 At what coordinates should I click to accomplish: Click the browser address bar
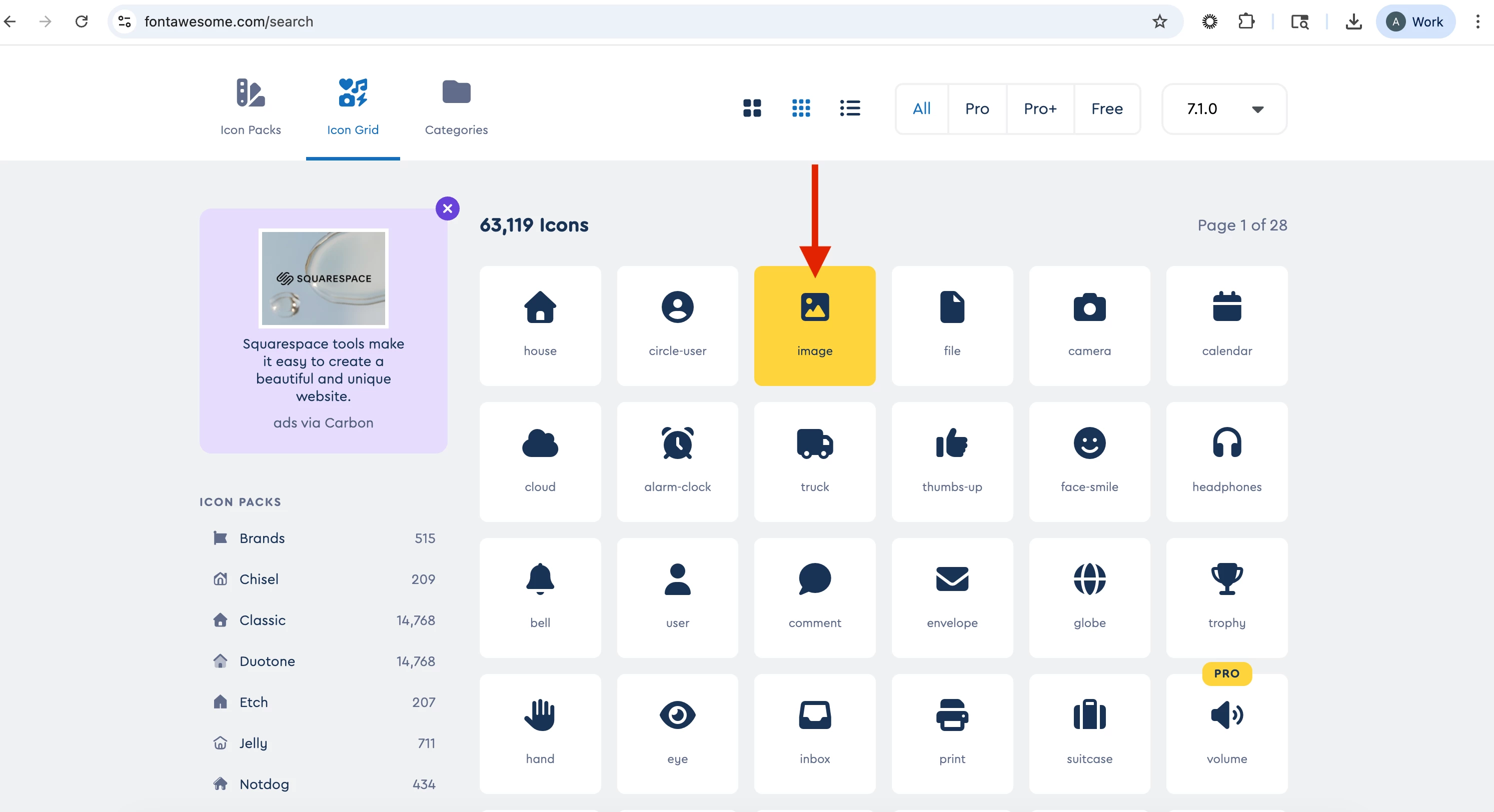pos(638,21)
